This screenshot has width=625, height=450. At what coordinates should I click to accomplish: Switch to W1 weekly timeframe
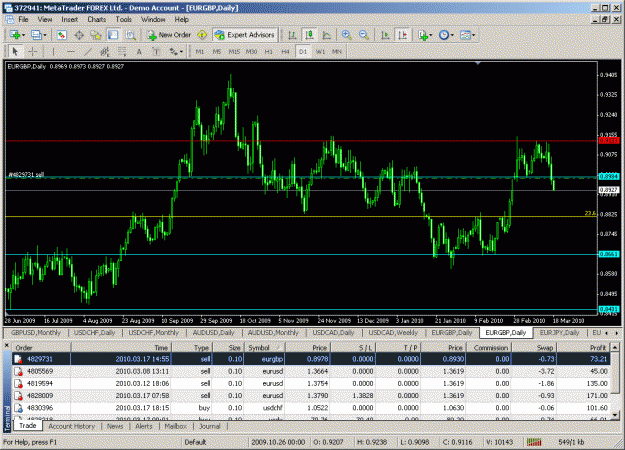coord(320,51)
